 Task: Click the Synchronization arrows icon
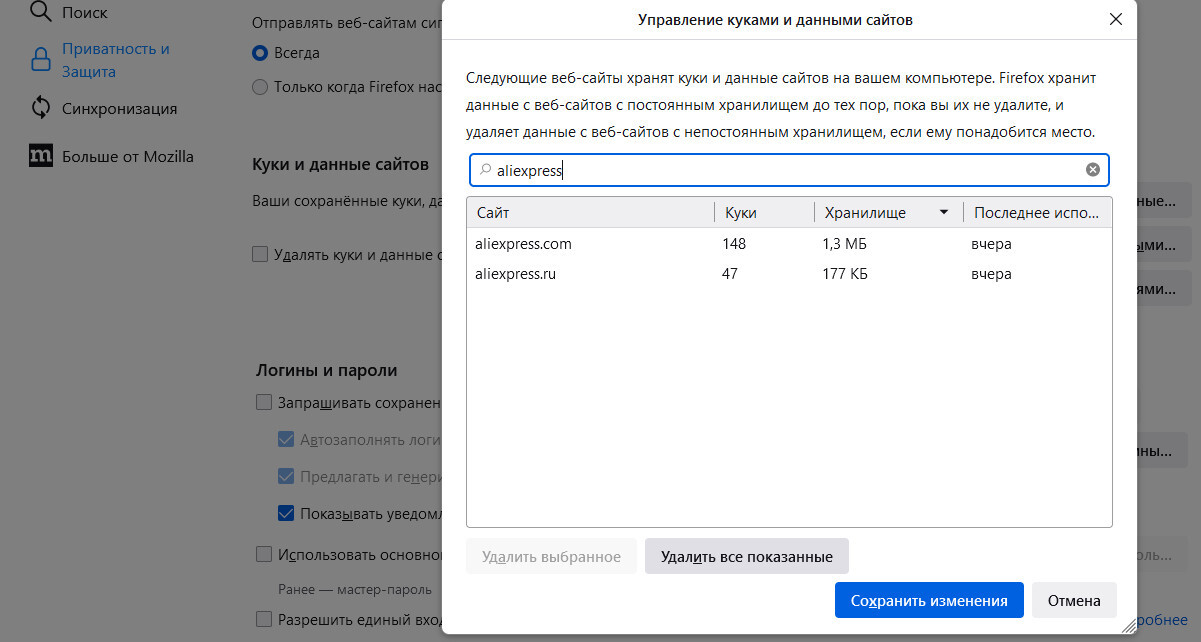41,108
